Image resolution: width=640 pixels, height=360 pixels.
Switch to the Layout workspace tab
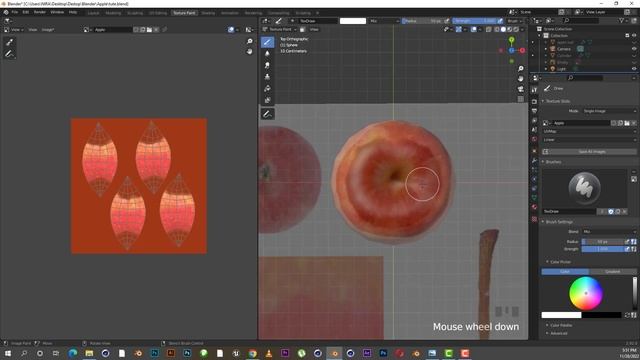[x=93, y=13]
